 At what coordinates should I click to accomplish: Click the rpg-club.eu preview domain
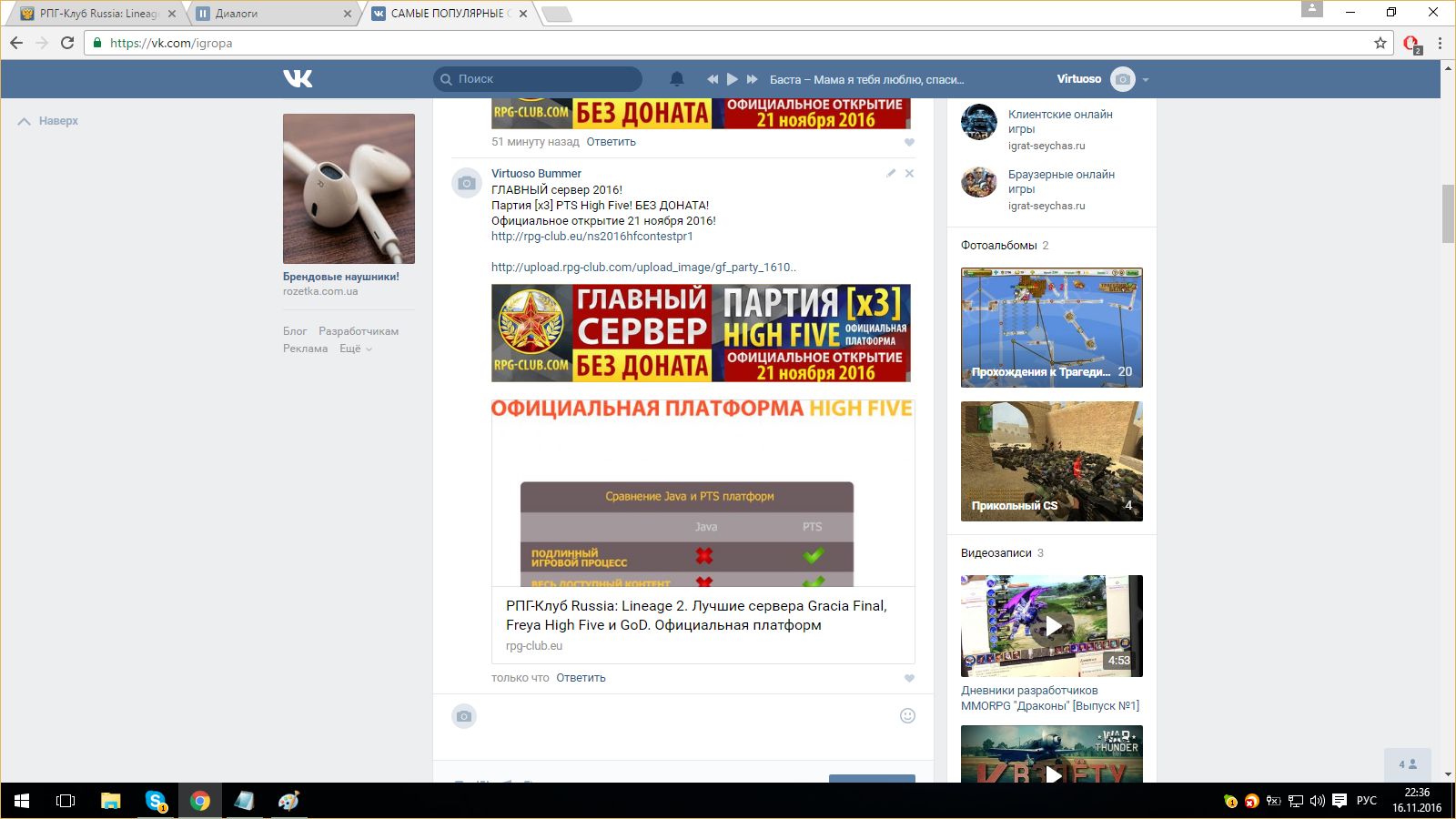534,646
